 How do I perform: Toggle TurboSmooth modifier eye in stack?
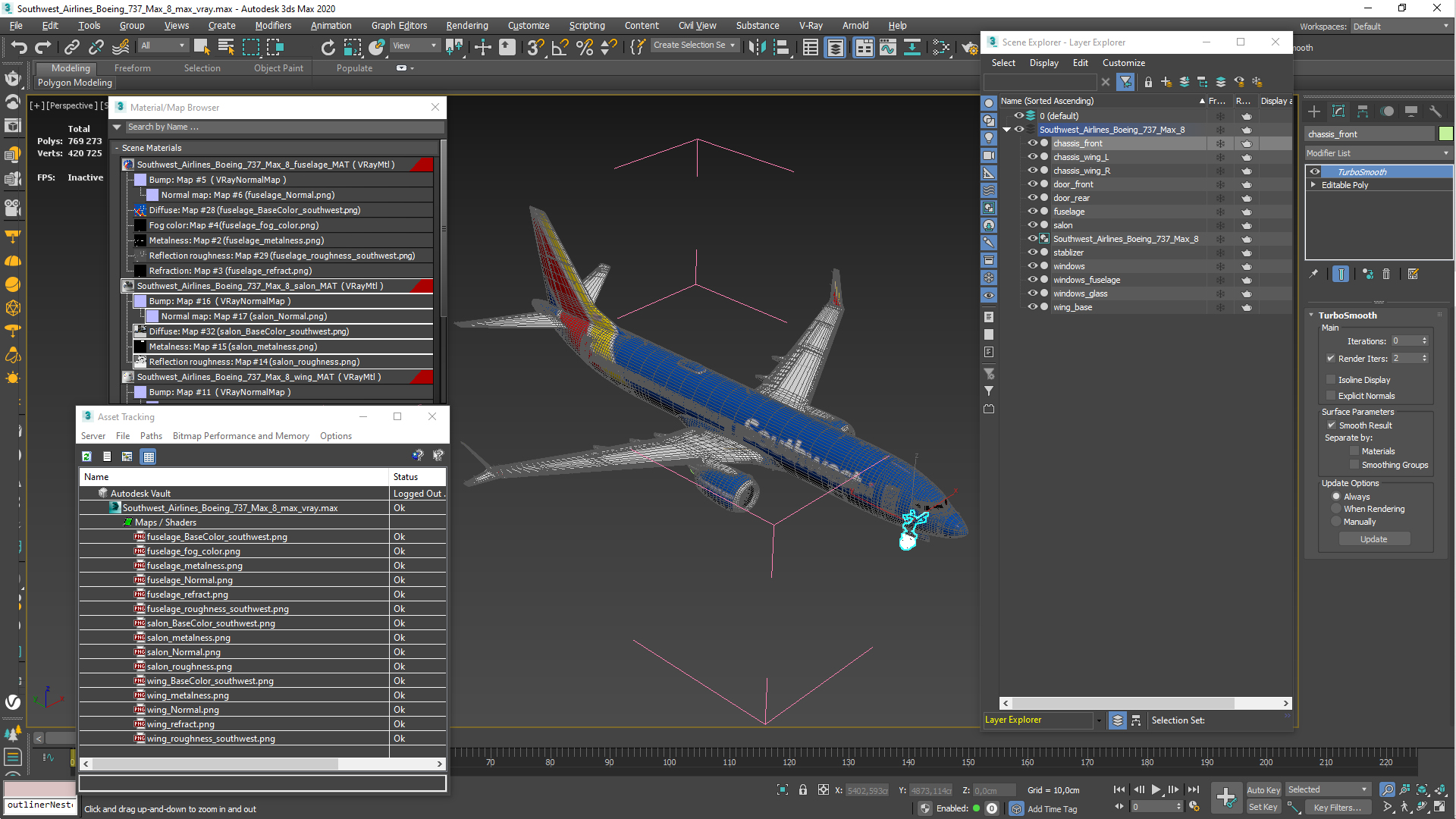(x=1315, y=172)
